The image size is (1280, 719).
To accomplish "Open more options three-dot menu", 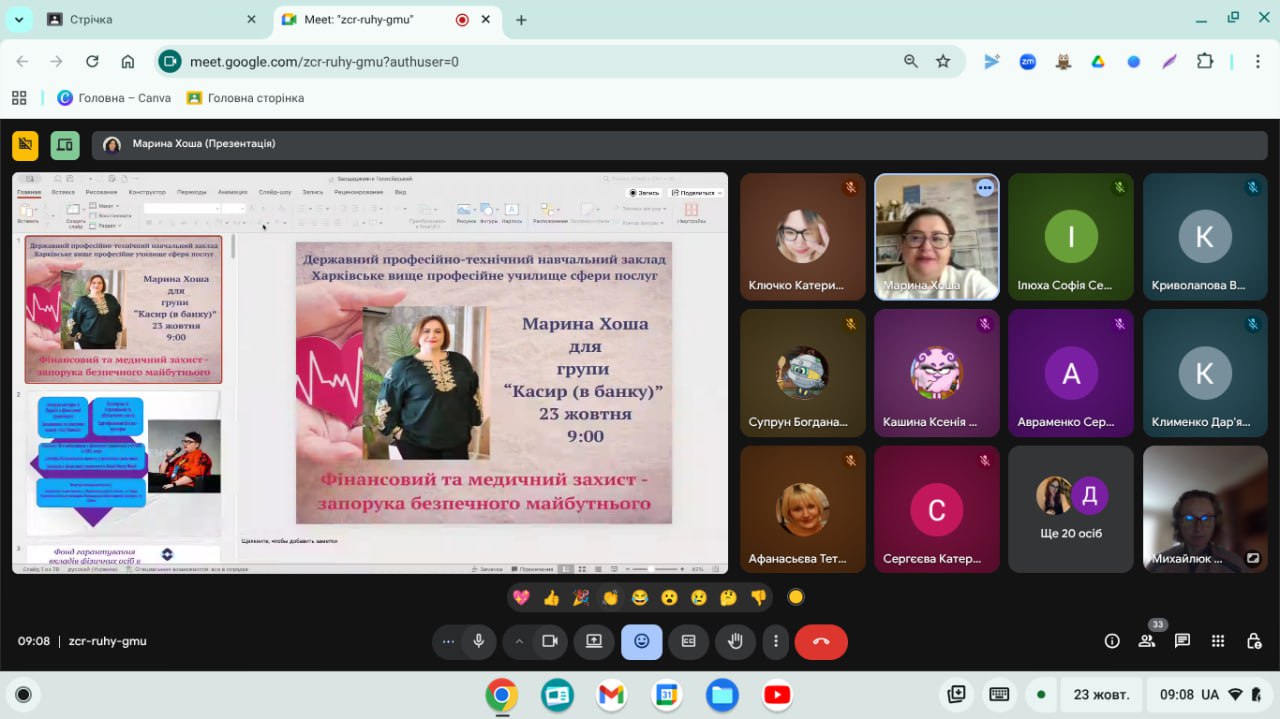I will [776, 642].
